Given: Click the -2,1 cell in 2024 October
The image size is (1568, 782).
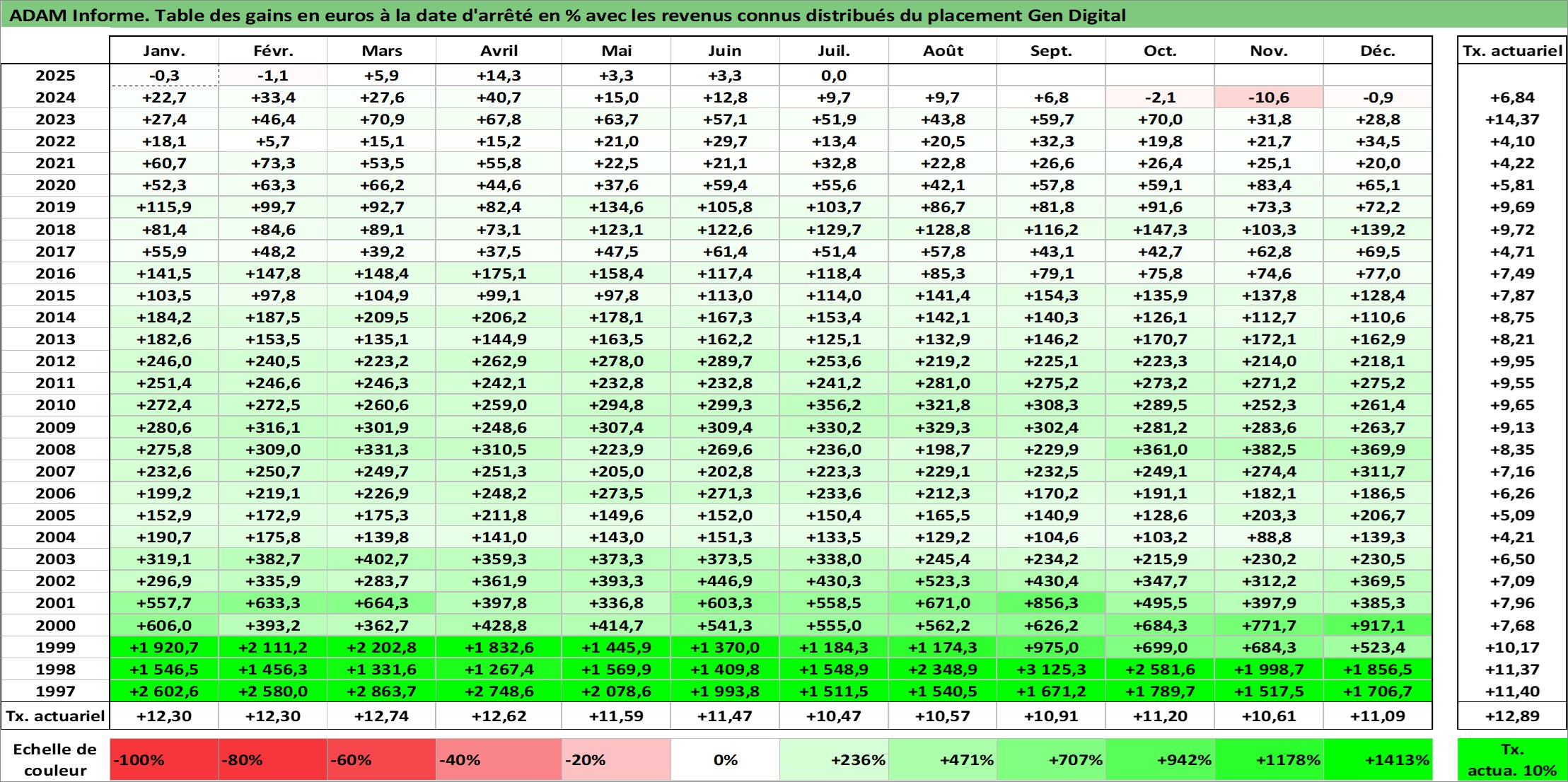Looking at the screenshot, I should coord(1160,98).
